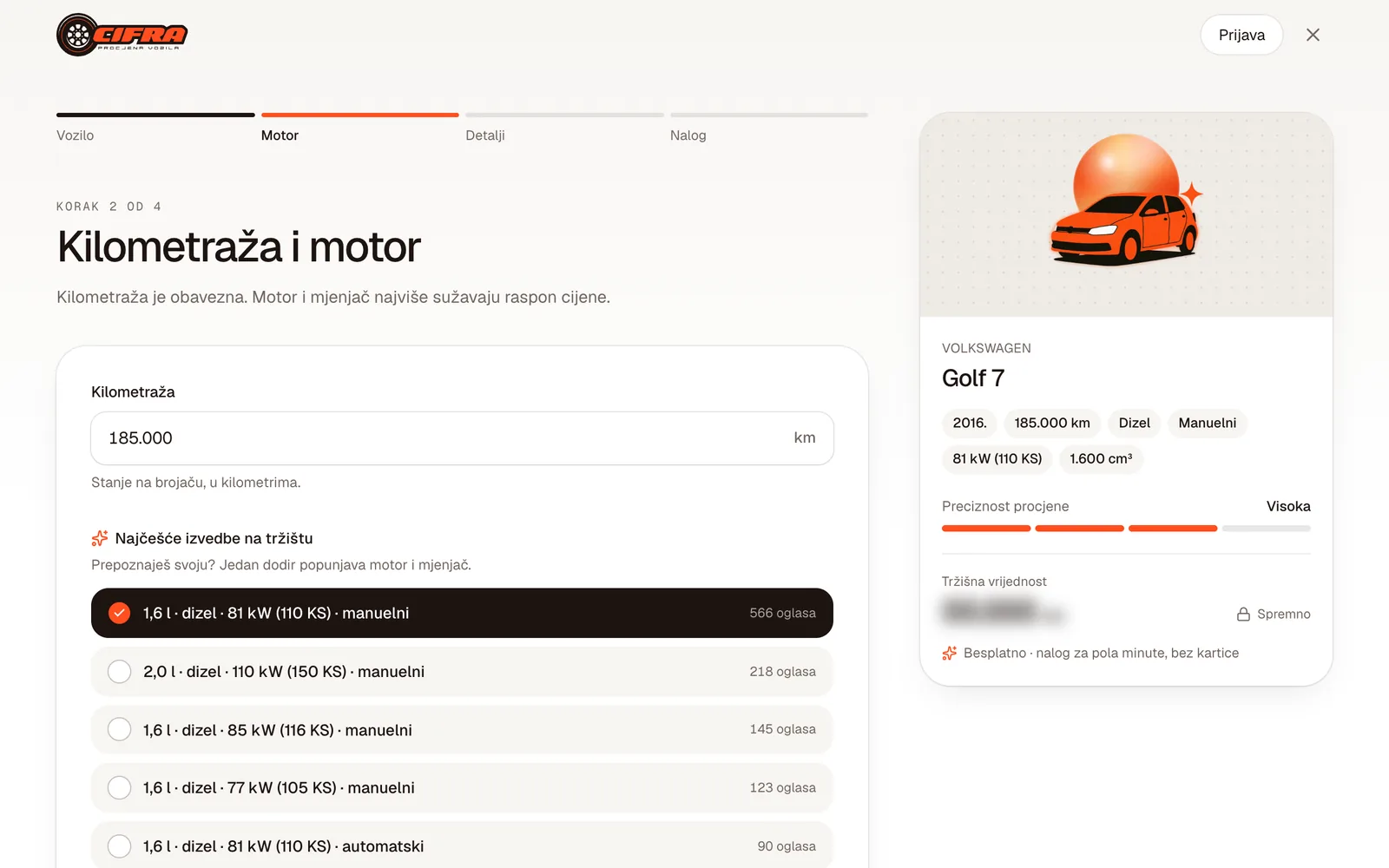This screenshot has height=868, width=1389.
Task: Click the sparkle icon beside Besplatno note
Action: pos(950,653)
